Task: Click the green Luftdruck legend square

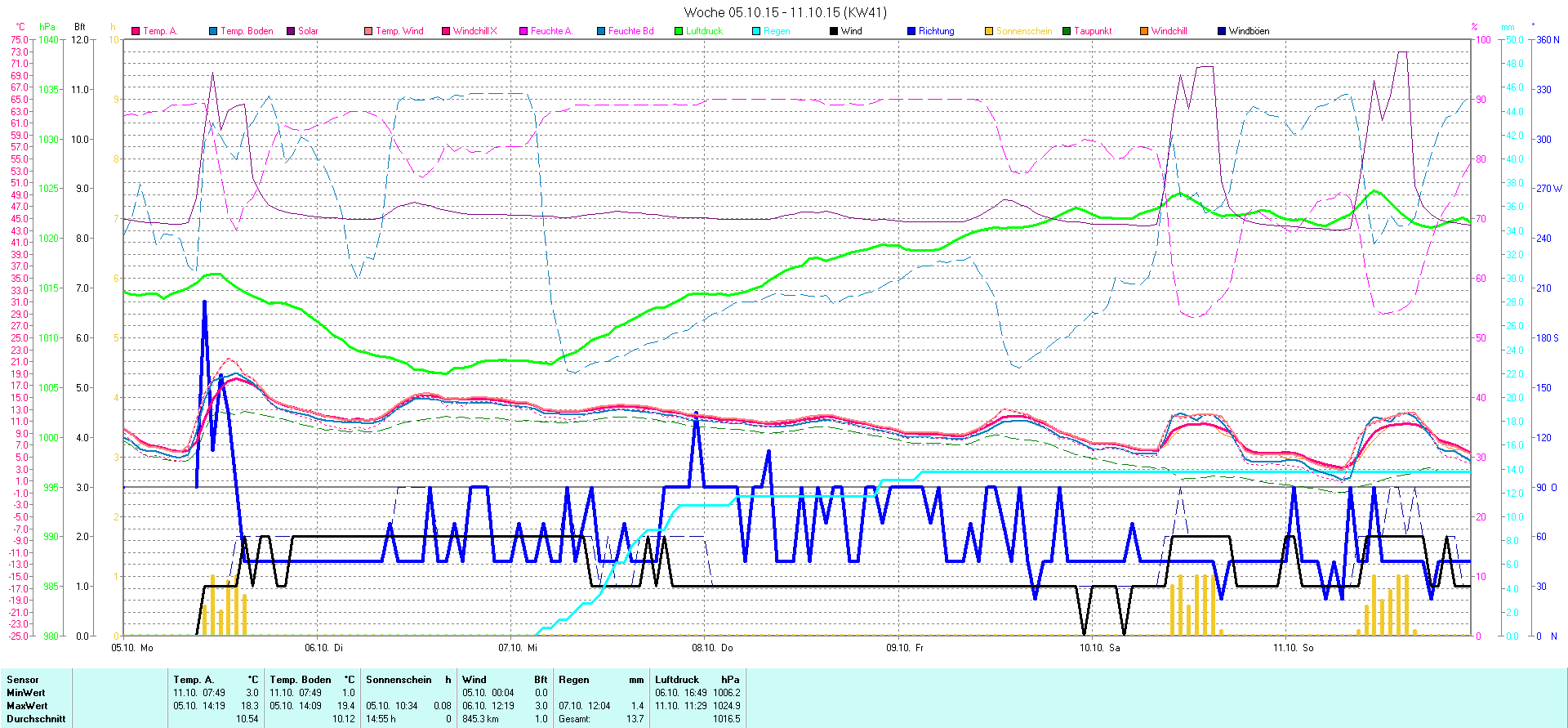Action: click(x=679, y=31)
